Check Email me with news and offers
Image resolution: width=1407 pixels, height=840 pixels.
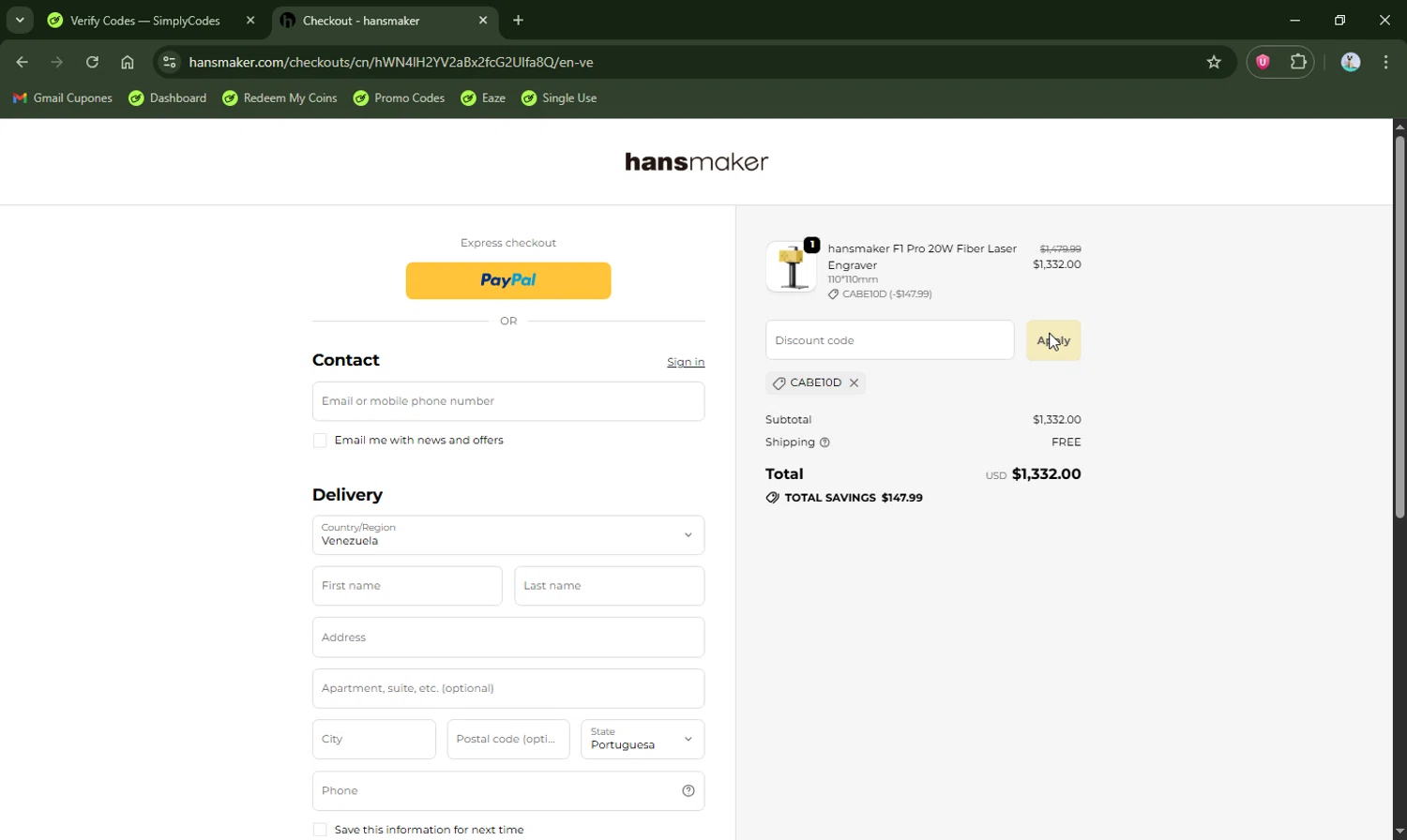(320, 441)
